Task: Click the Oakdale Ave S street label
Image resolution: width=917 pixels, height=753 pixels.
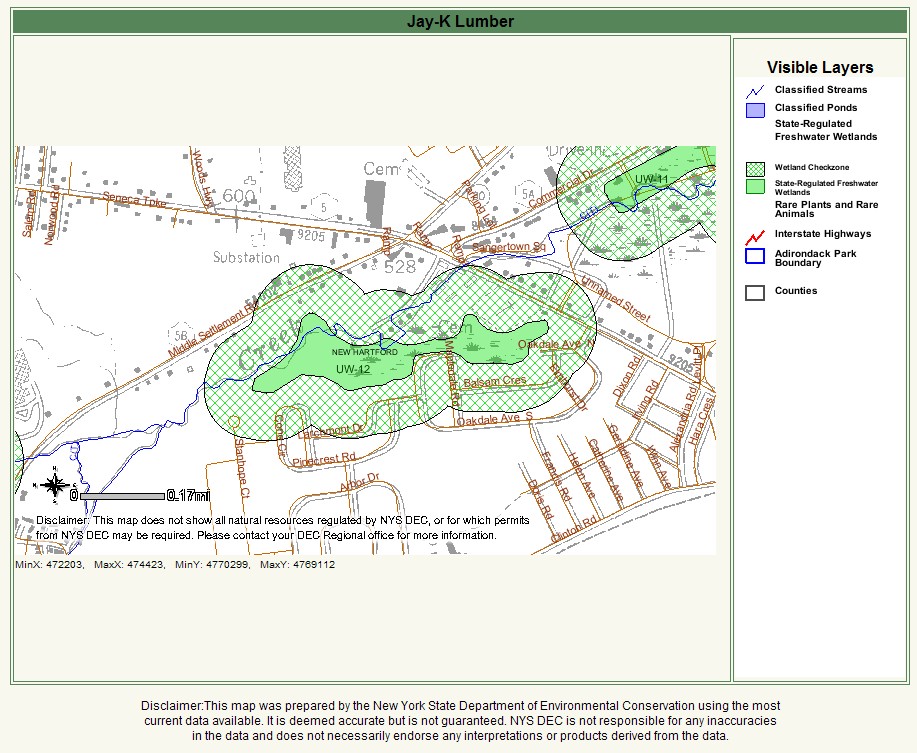Action: tap(495, 419)
